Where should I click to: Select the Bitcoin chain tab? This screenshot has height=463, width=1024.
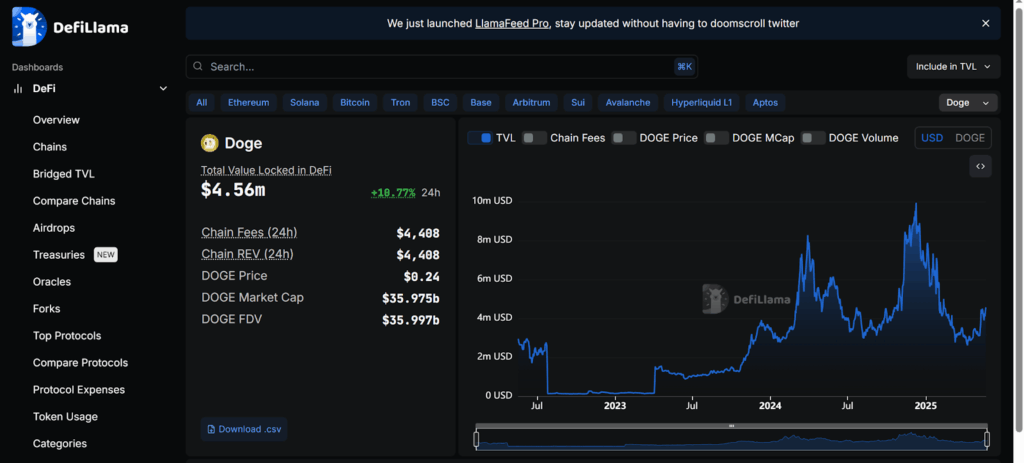(x=355, y=103)
